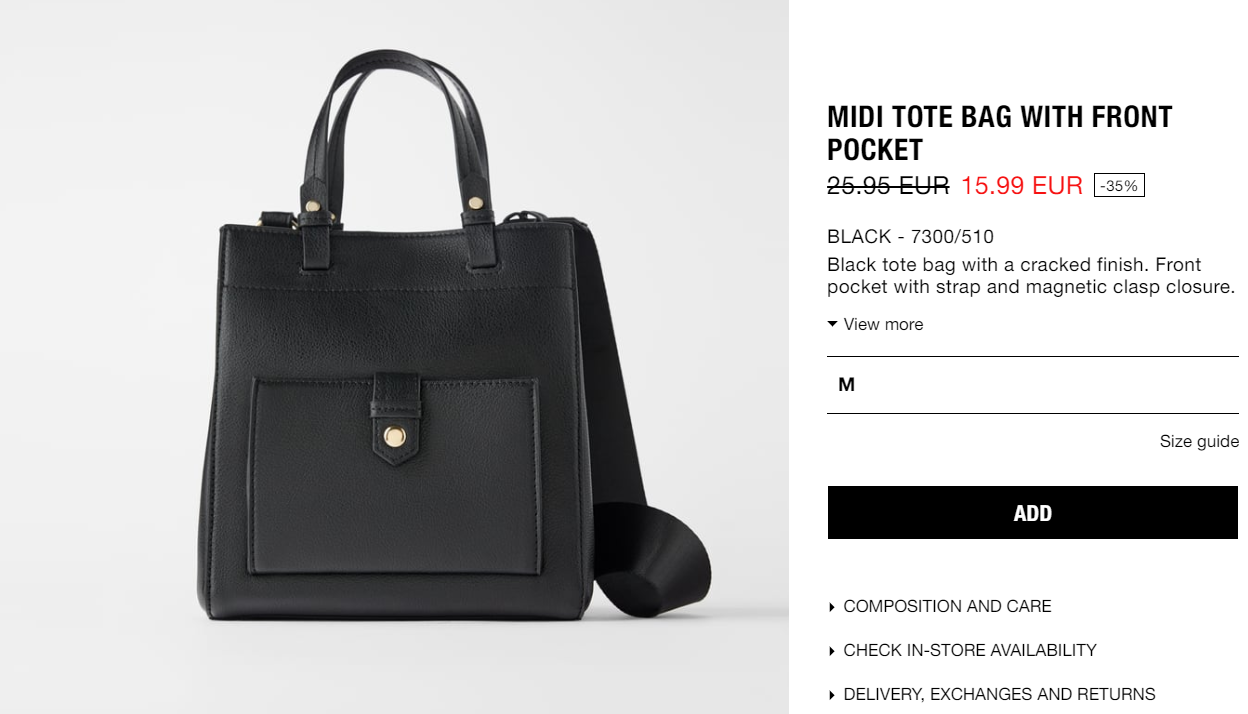The height and width of the screenshot is (714, 1248).
Task: Click the red 15.99 EUR sale price
Action: pyautogui.click(x=1022, y=185)
